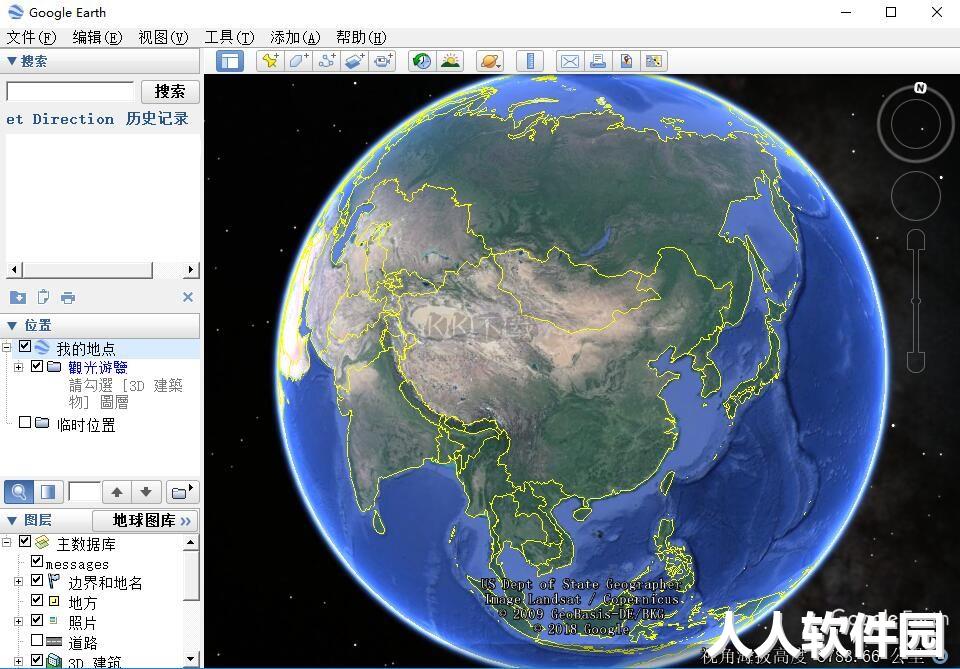Record a tour with the camera icon
Screen dimensions: 960x669
(x=383, y=61)
